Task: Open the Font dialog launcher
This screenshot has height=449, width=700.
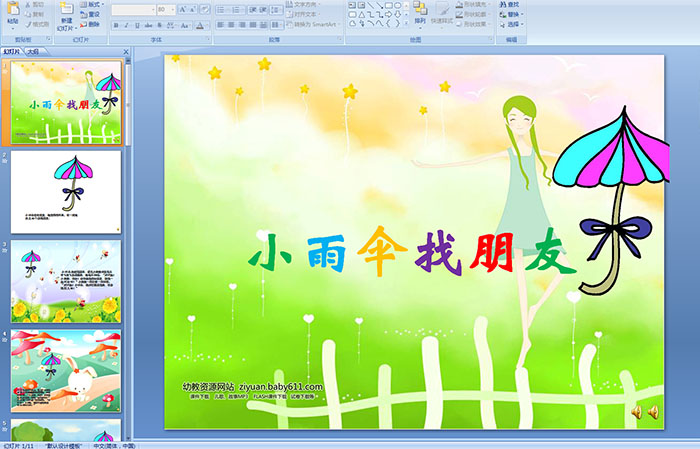Action: [208, 39]
